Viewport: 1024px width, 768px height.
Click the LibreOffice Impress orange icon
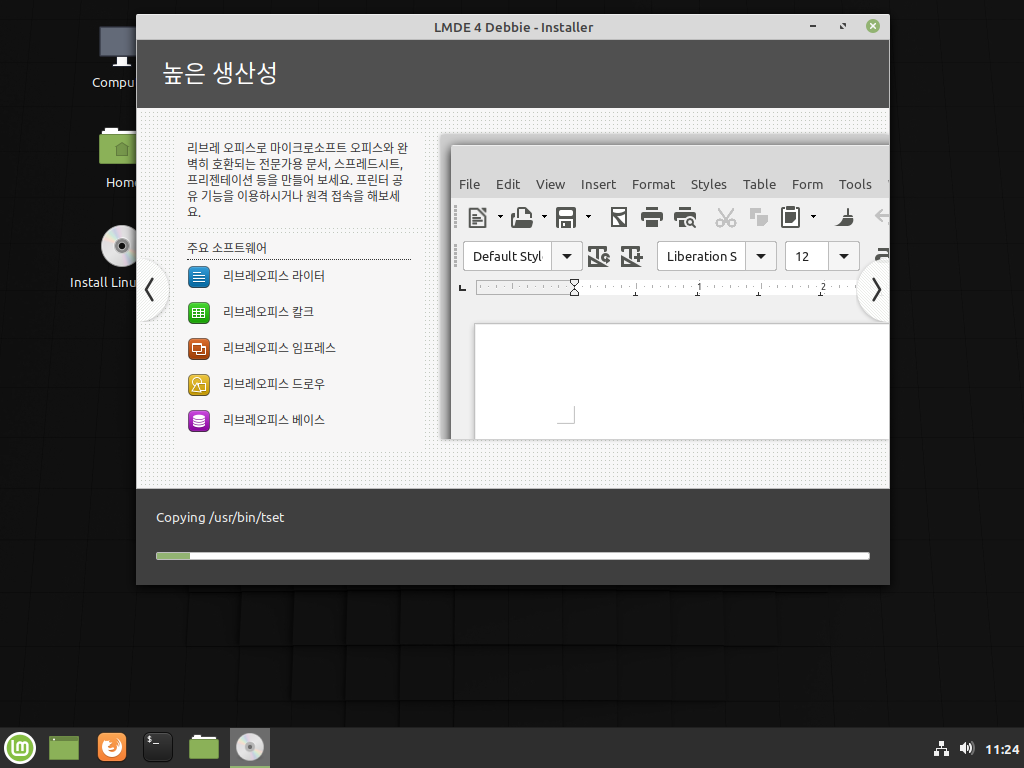pyautogui.click(x=199, y=349)
